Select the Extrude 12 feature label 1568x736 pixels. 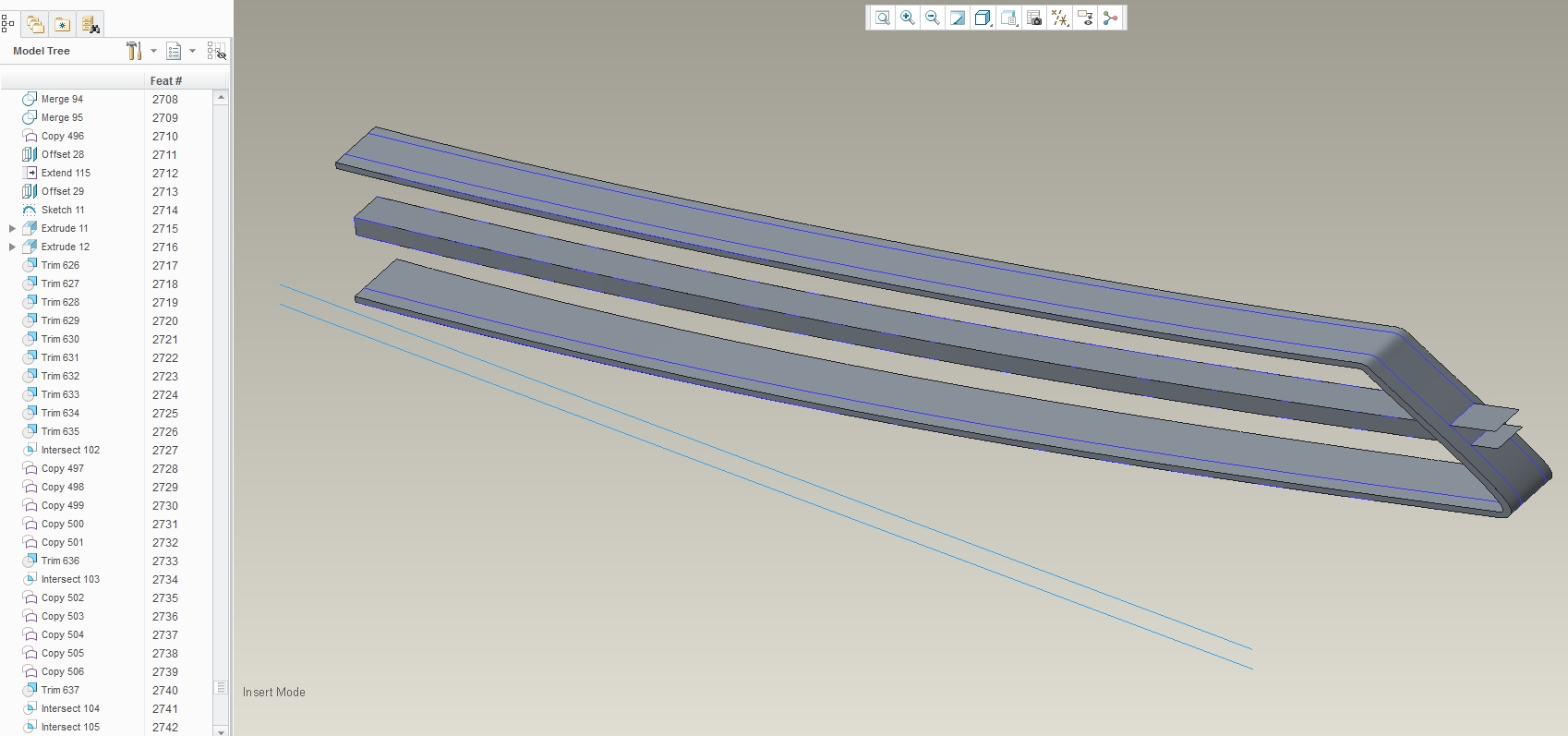66,247
